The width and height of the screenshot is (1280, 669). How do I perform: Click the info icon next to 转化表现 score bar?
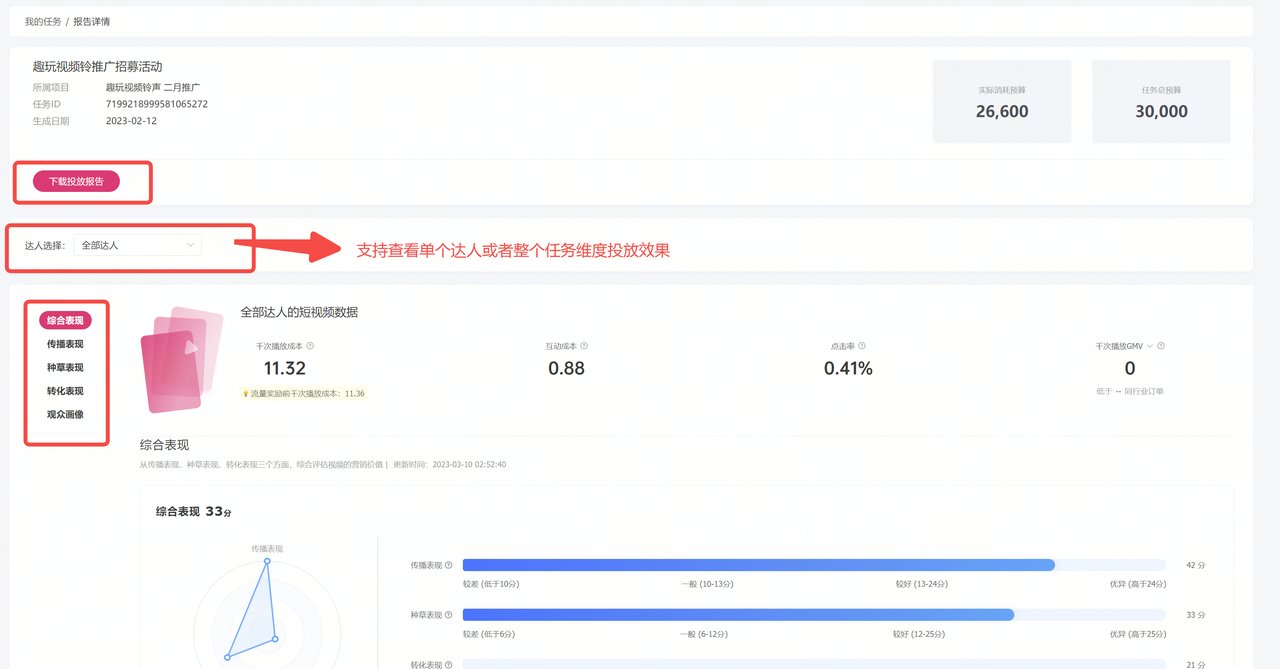[448, 664]
